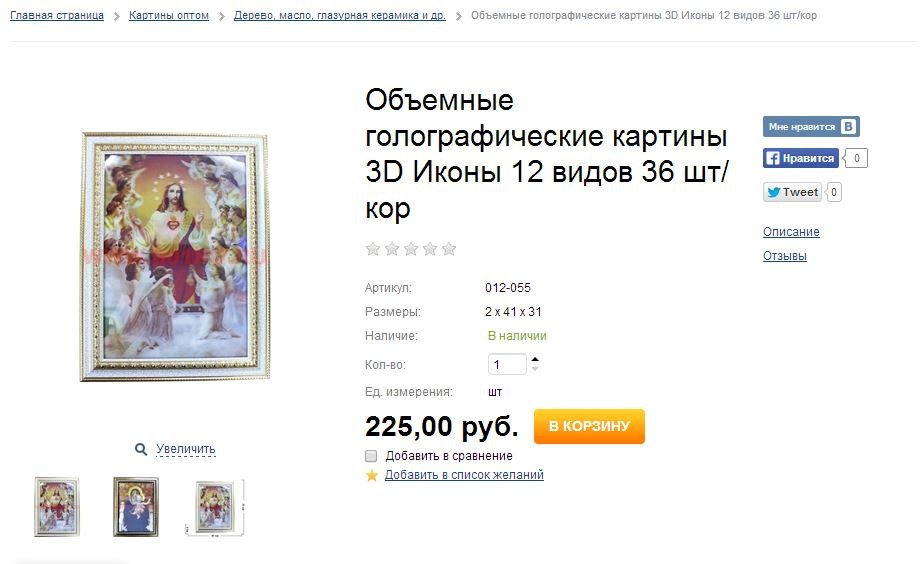Jump to the Описание section

[791, 231]
